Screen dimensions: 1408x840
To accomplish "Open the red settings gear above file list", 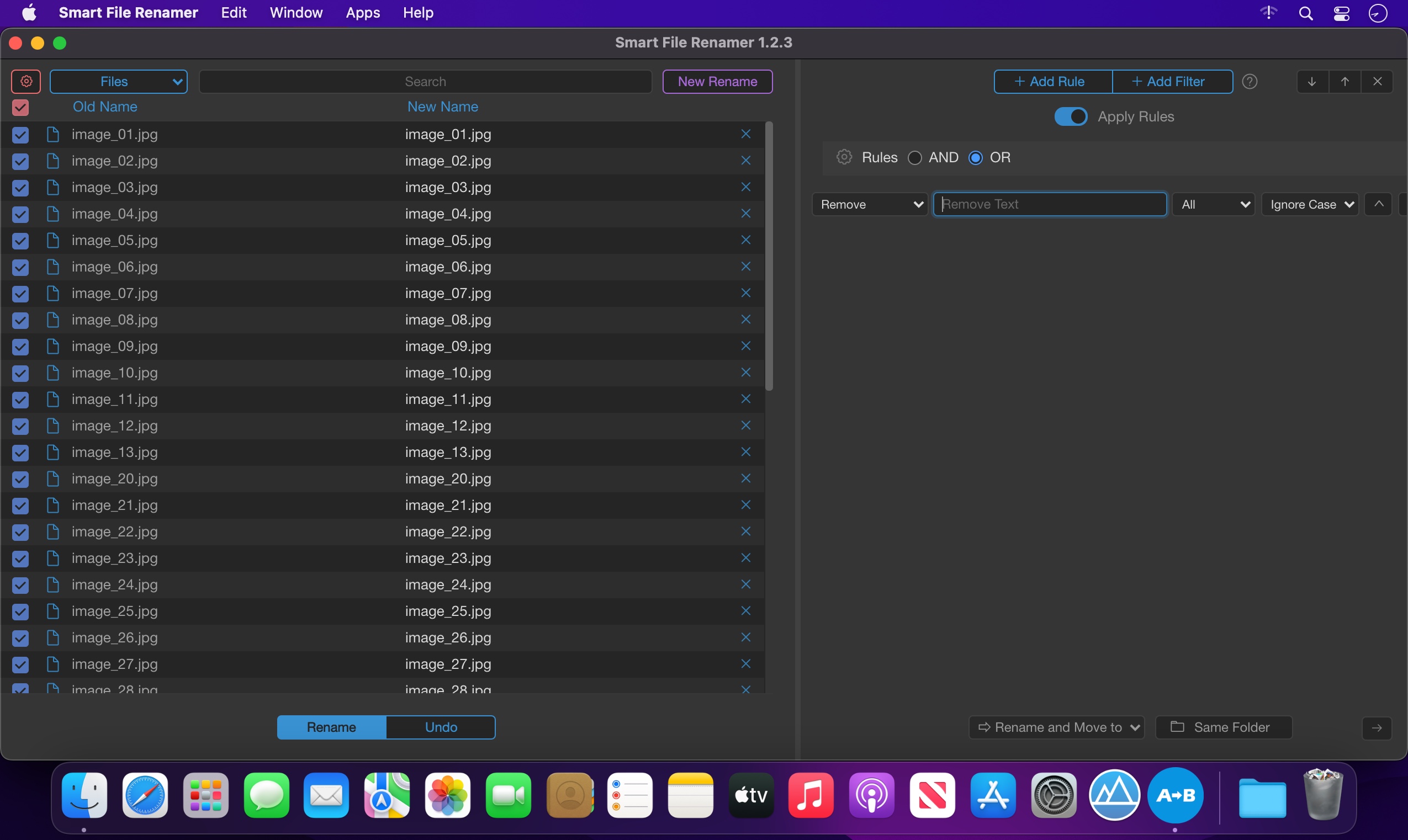I will pos(26,82).
